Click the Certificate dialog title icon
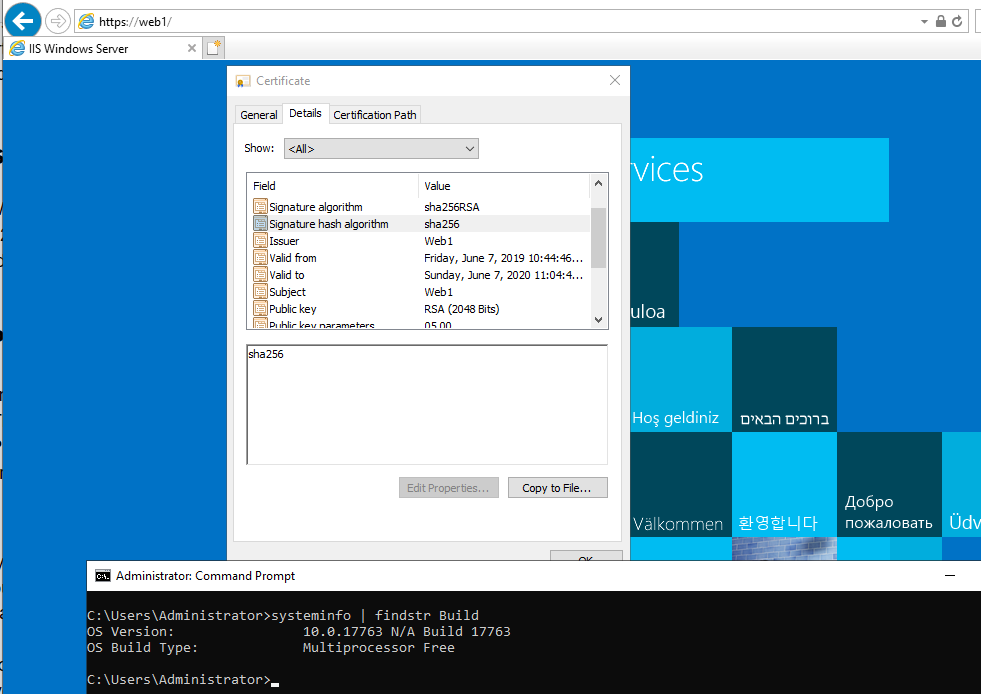 tap(243, 81)
